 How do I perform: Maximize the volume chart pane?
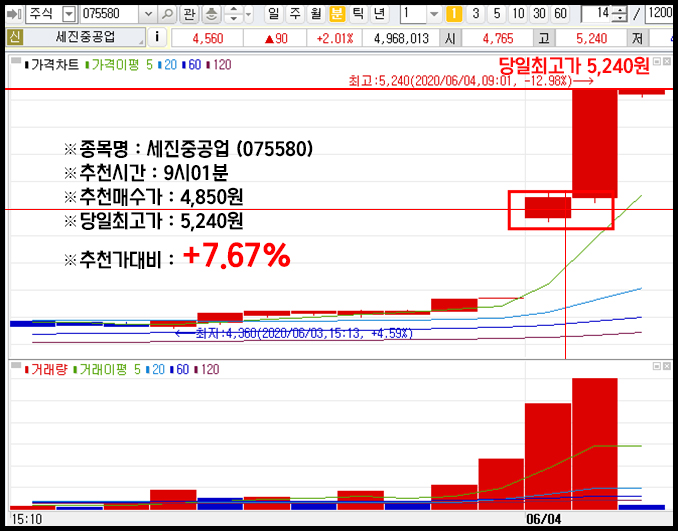[657, 366]
